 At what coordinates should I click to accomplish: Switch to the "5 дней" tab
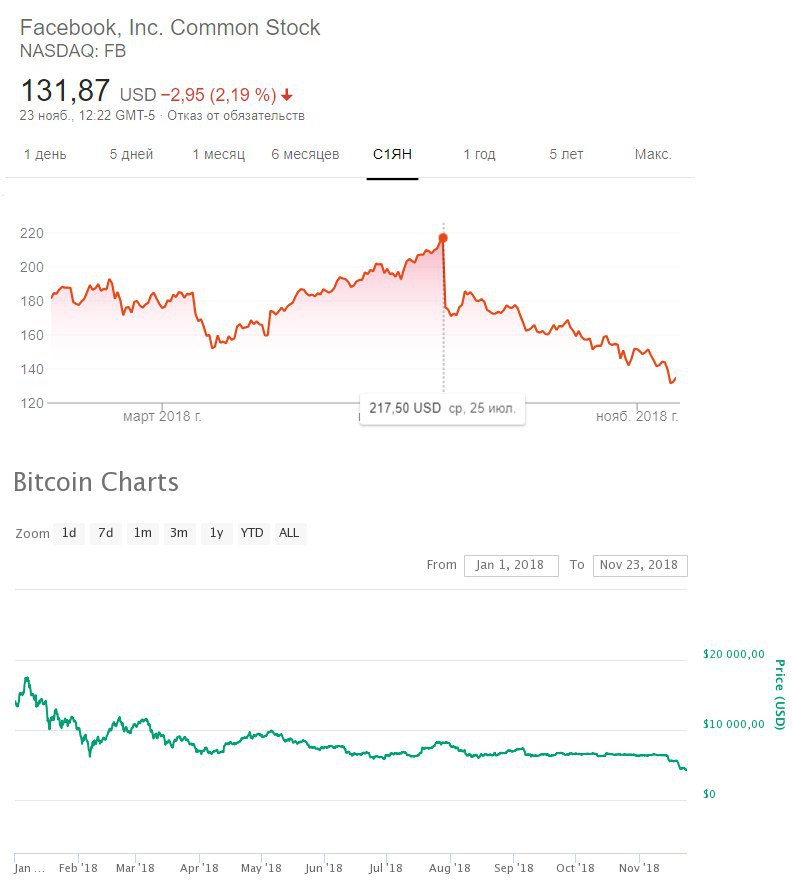point(131,155)
